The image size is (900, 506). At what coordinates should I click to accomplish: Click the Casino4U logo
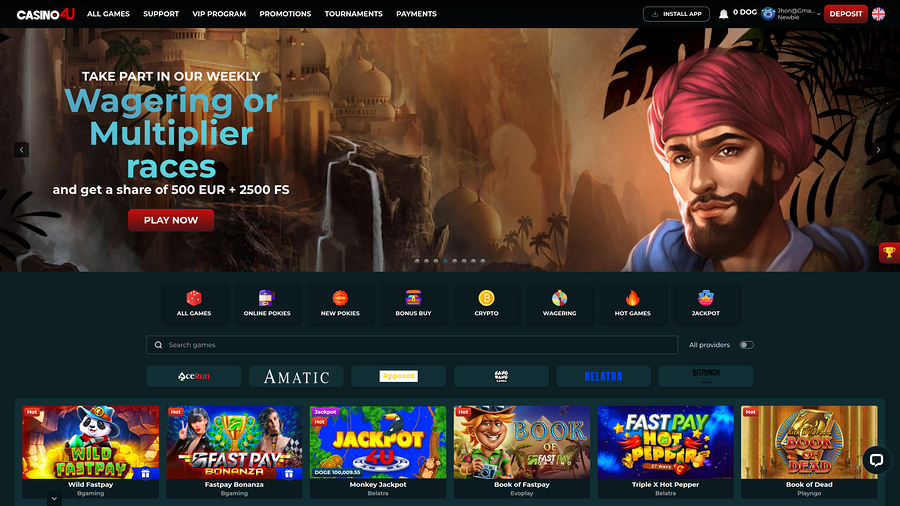pos(45,14)
